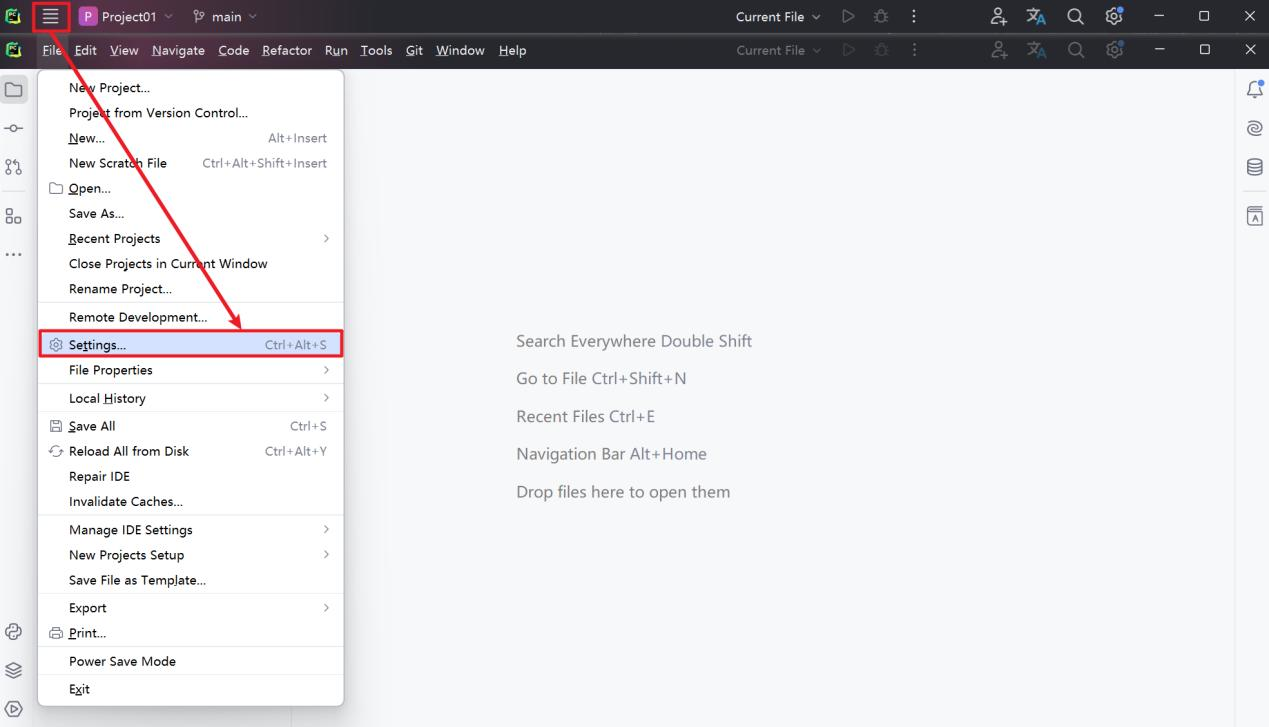Viewport: 1269px width, 727px height.
Task: Open the Structure tool window icon
Action: [14, 216]
